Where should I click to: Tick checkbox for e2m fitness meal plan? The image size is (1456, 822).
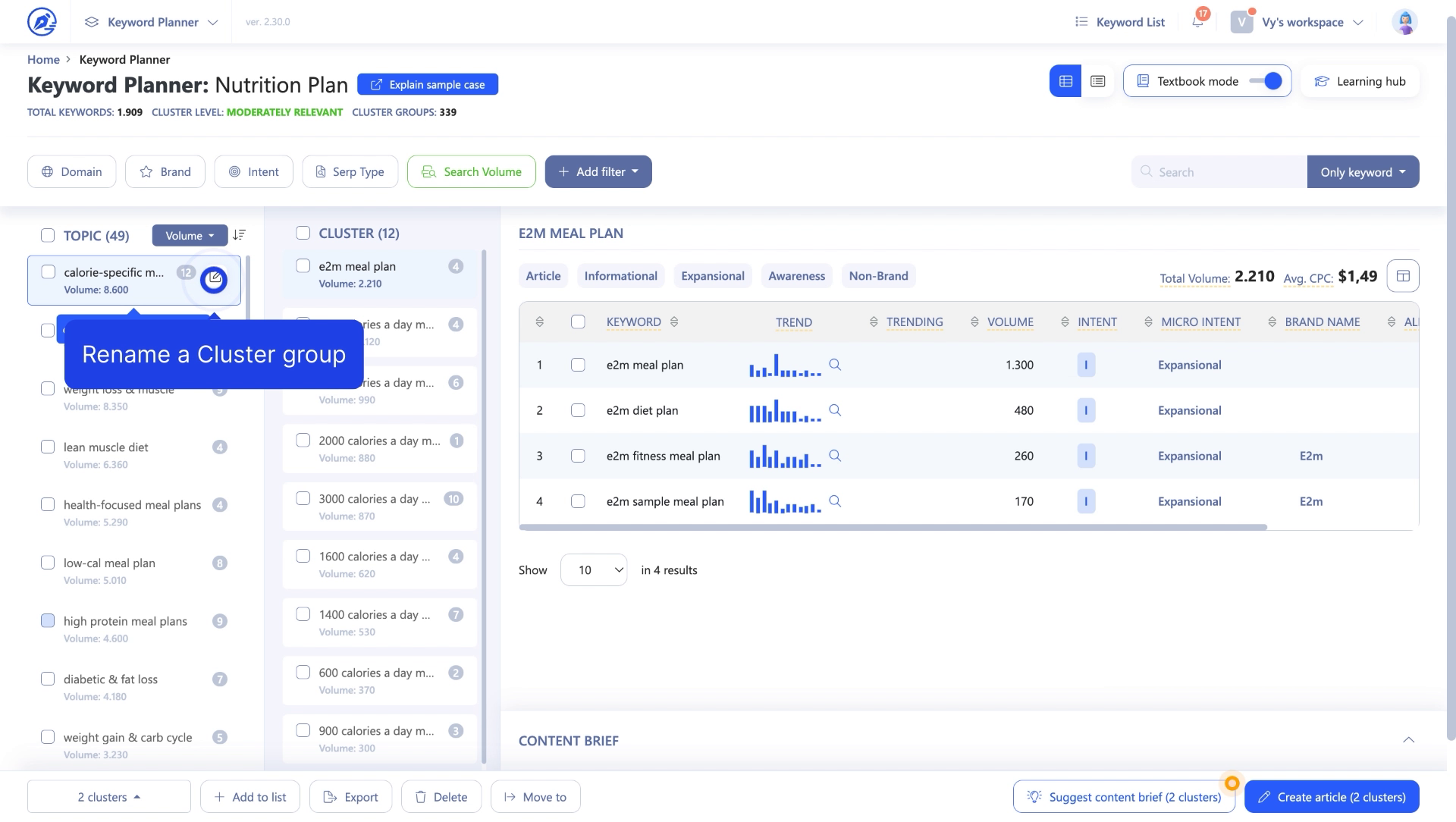[x=578, y=456]
